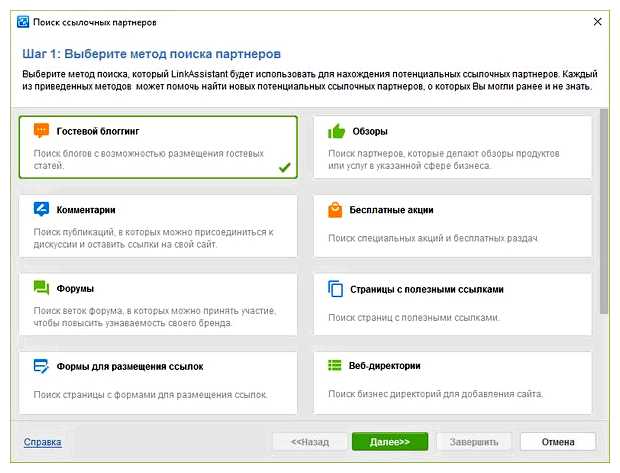Click the <<Назад button

click(x=309, y=441)
